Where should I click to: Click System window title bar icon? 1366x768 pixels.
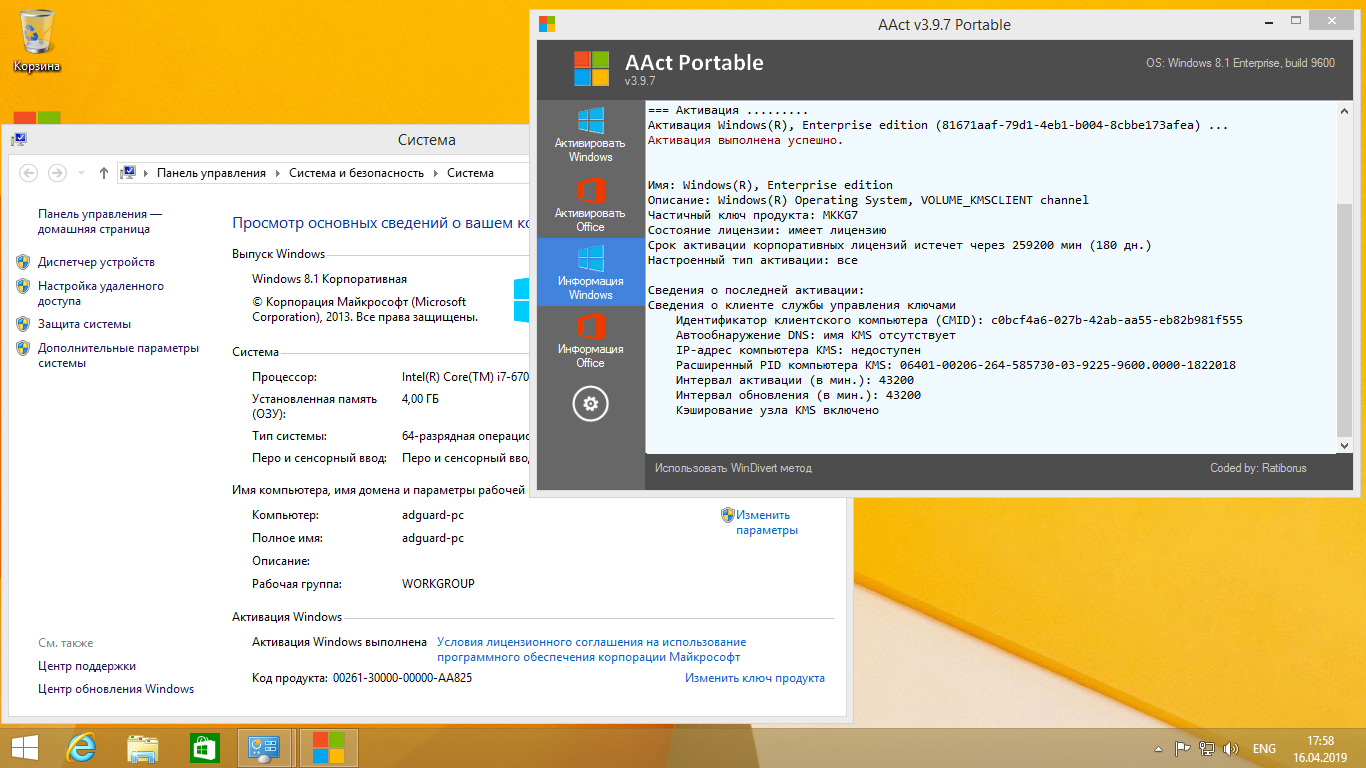click(x=19, y=140)
